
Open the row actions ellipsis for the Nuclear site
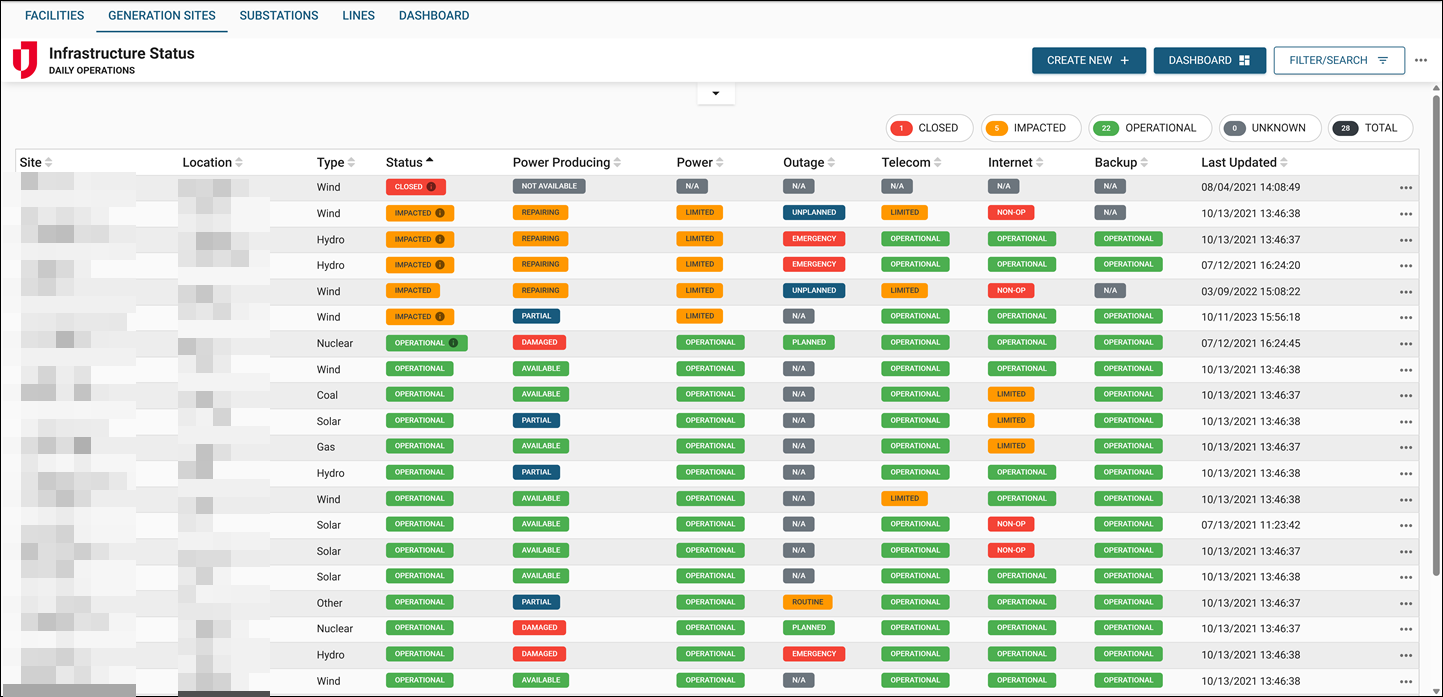click(x=1406, y=342)
